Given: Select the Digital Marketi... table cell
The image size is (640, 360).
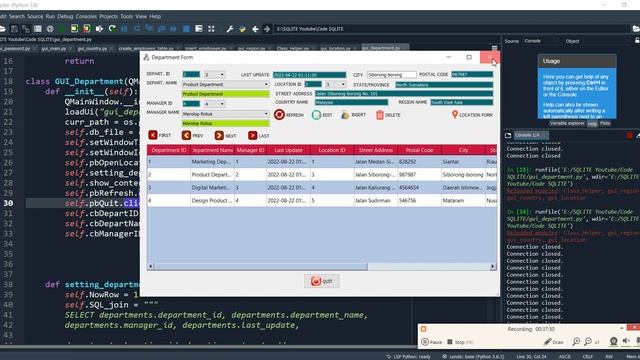Looking at the screenshot, I should point(212,187).
